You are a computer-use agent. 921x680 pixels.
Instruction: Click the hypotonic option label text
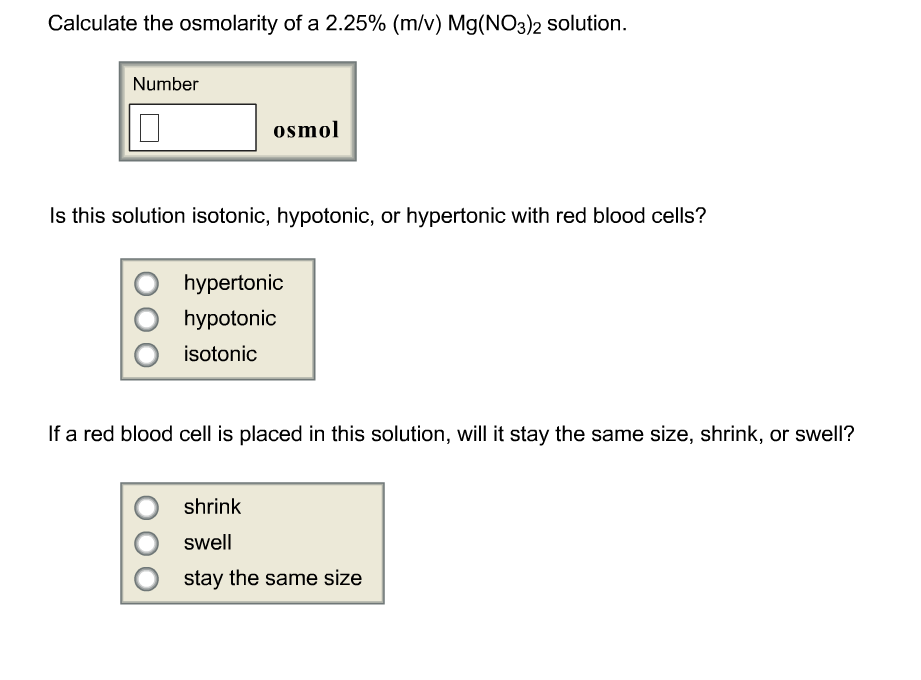click(229, 319)
